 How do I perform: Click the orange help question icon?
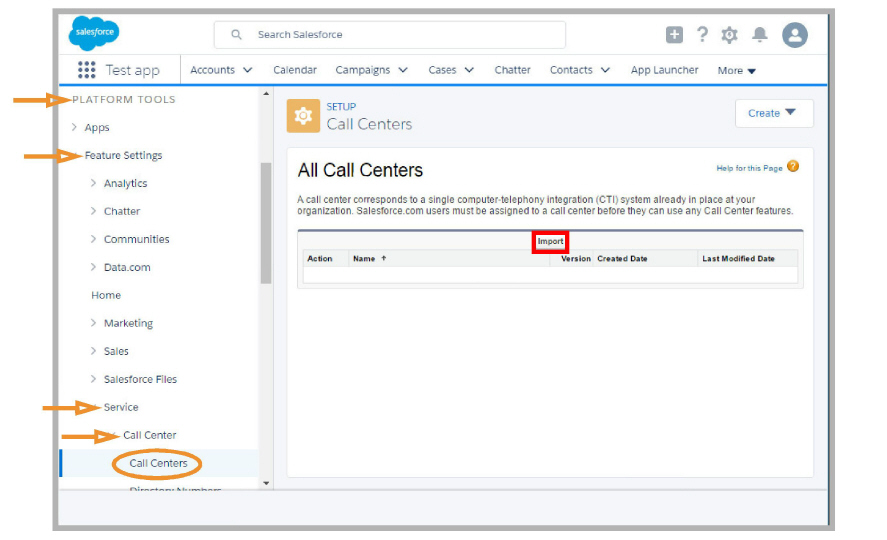coord(793,166)
